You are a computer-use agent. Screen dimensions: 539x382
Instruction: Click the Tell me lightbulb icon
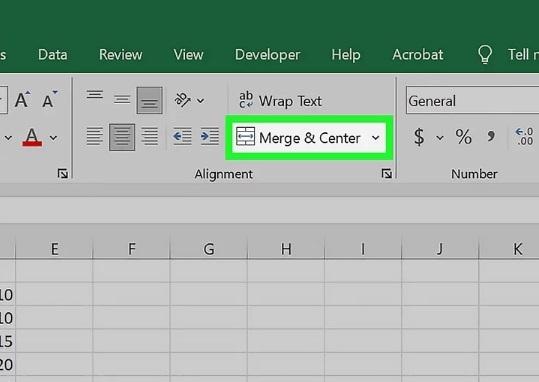pyautogui.click(x=485, y=54)
